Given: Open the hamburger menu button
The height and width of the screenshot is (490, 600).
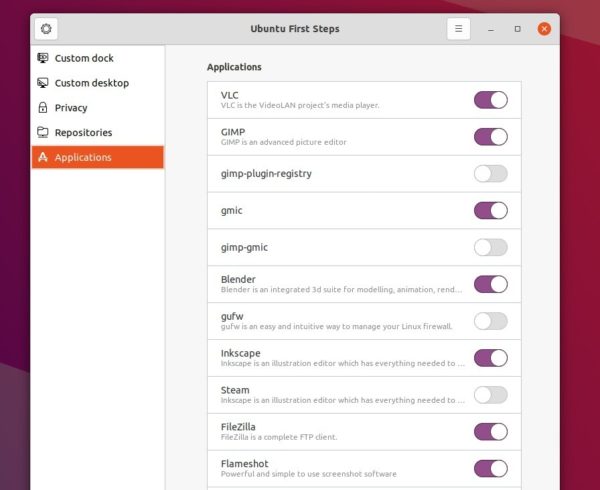Looking at the screenshot, I should [458, 29].
